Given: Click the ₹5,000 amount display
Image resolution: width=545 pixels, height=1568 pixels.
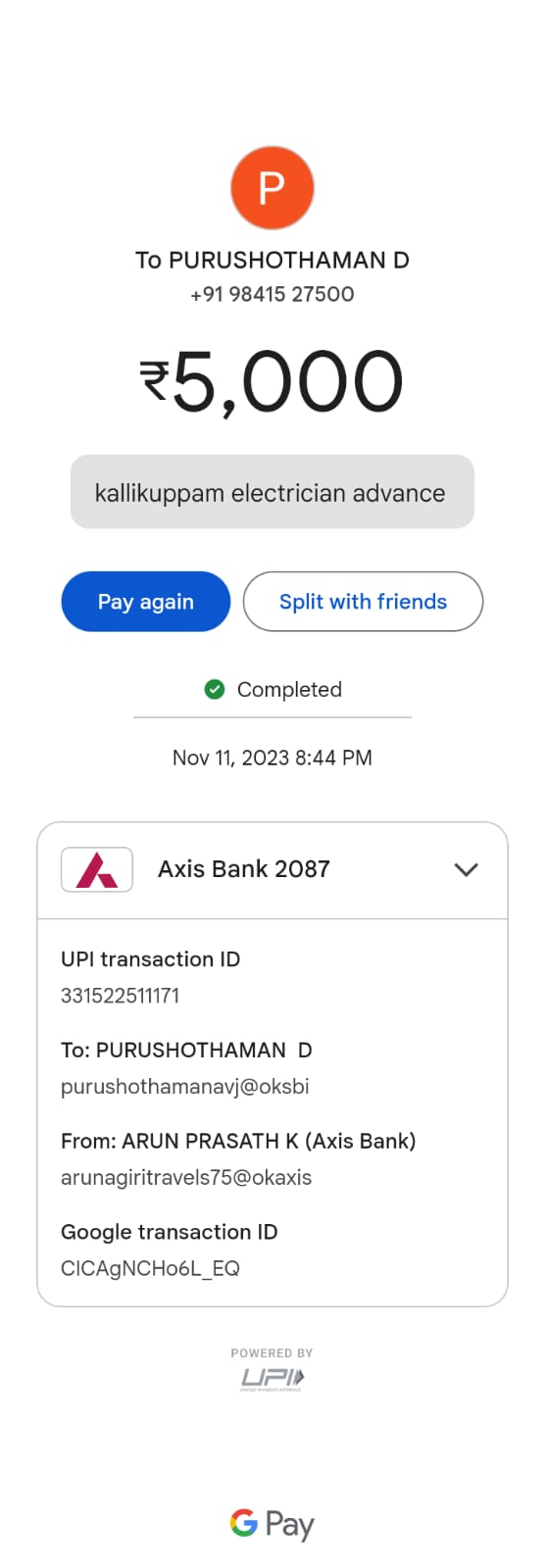Looking at the screenshot, I should [272, 382].
